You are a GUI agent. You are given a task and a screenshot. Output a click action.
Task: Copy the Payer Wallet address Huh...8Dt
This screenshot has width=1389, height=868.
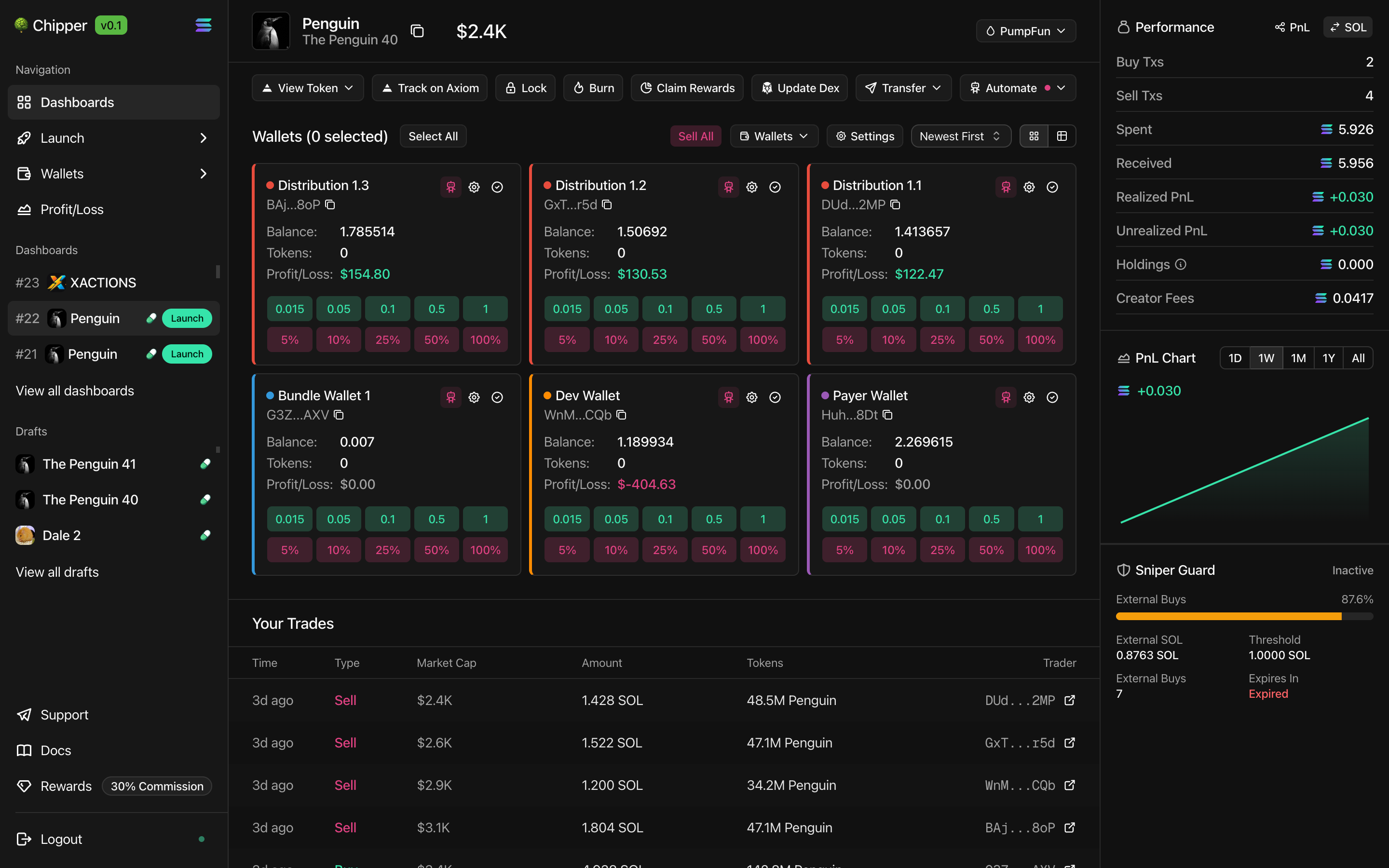point(887,415)
